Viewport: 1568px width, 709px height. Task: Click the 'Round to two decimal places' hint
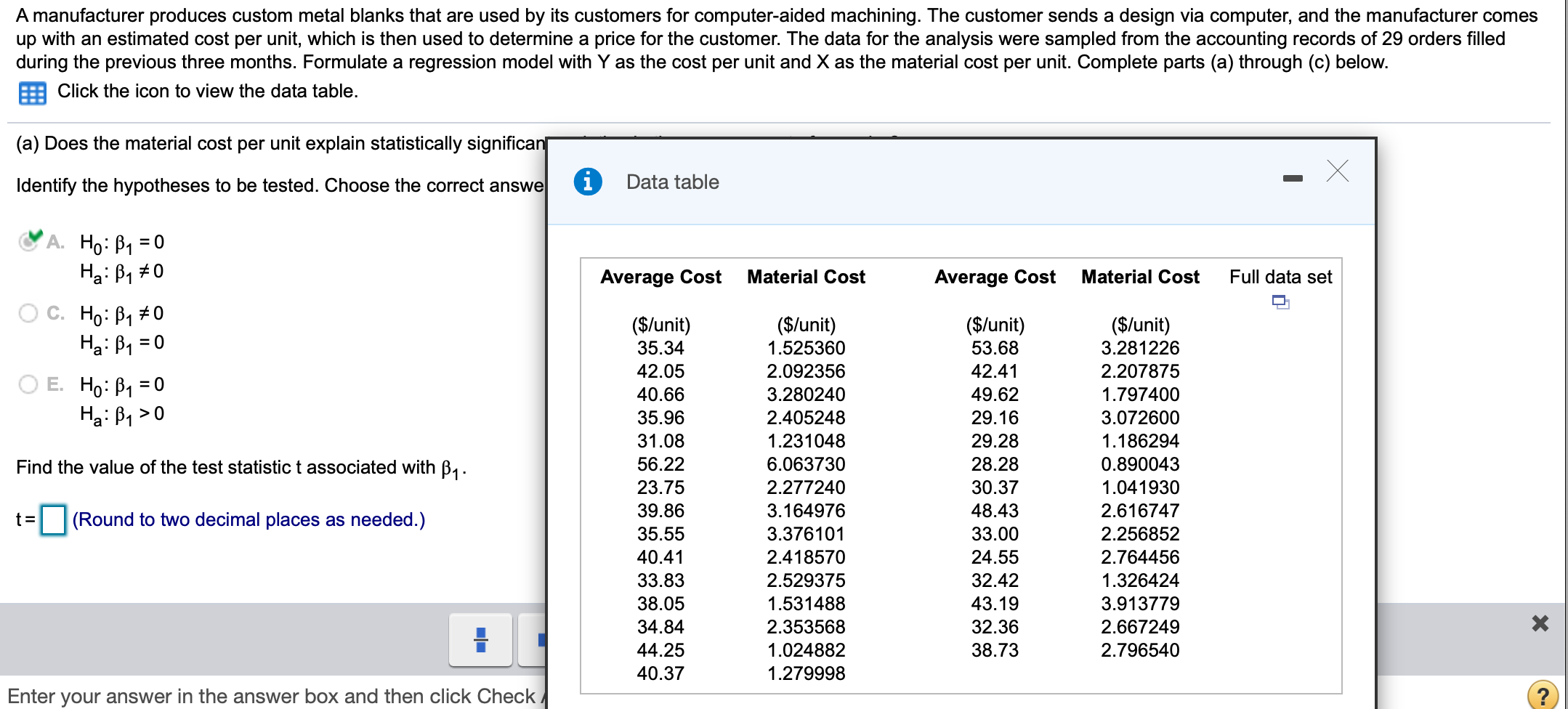coord(248,519)
